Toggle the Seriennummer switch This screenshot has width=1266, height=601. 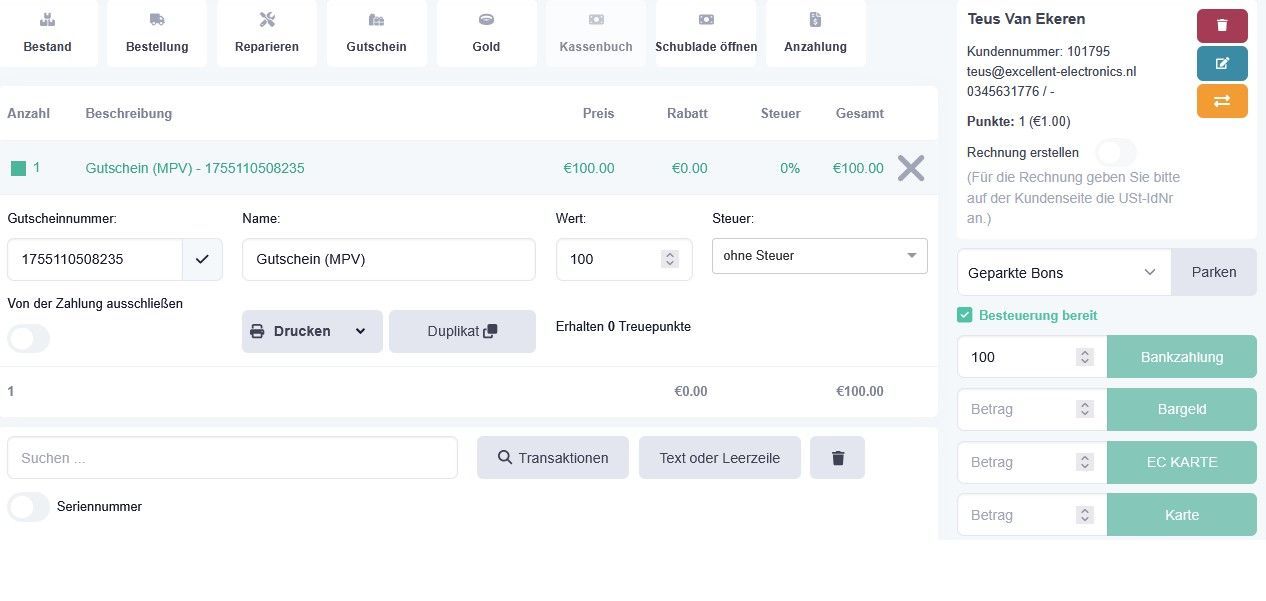click(x=28, y=507)
